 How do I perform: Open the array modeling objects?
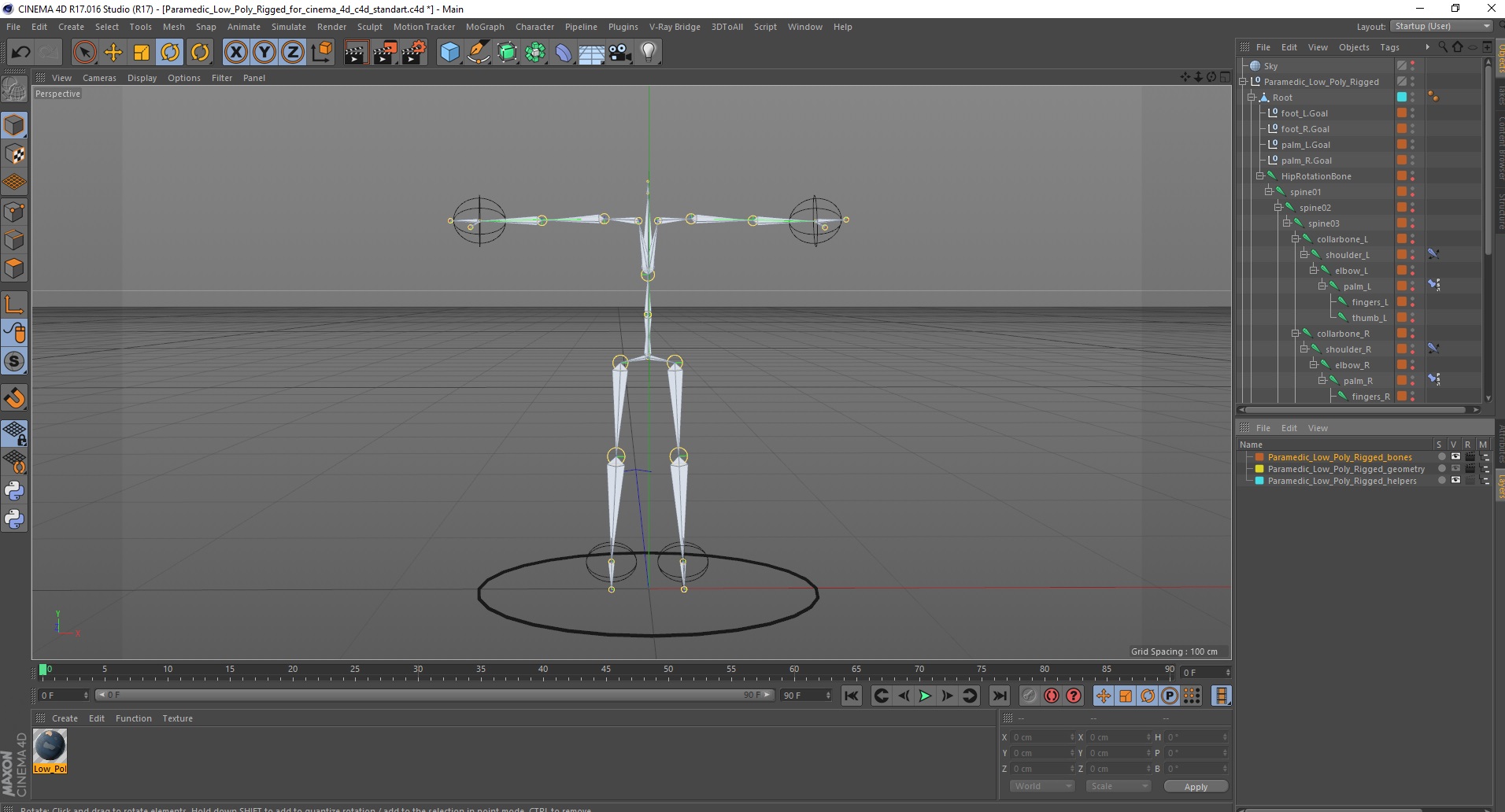point(535,53)
